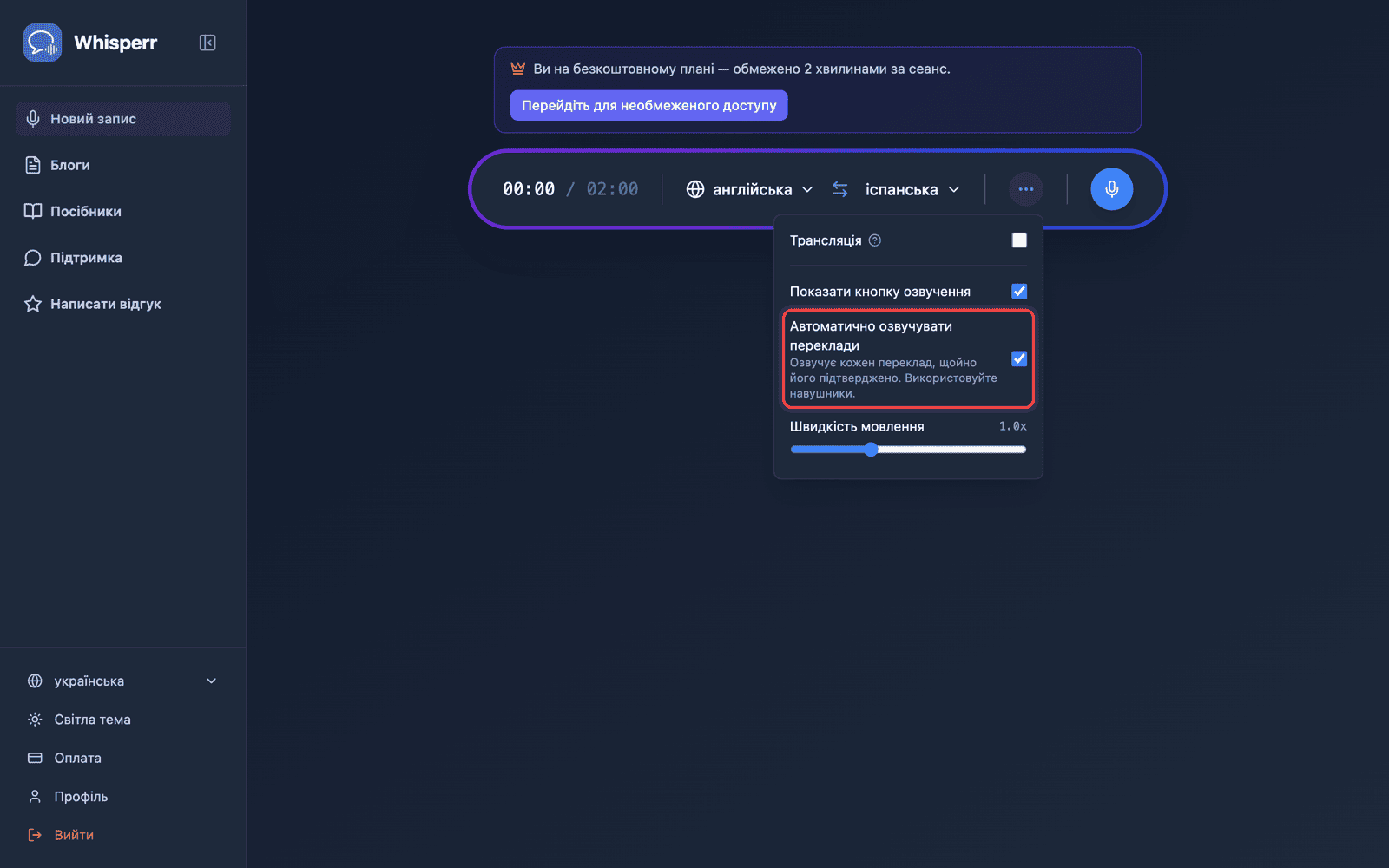This screenshot has width=1389, height=868.
Task: Click the free plan limit message
Action: tap(741, 69)
